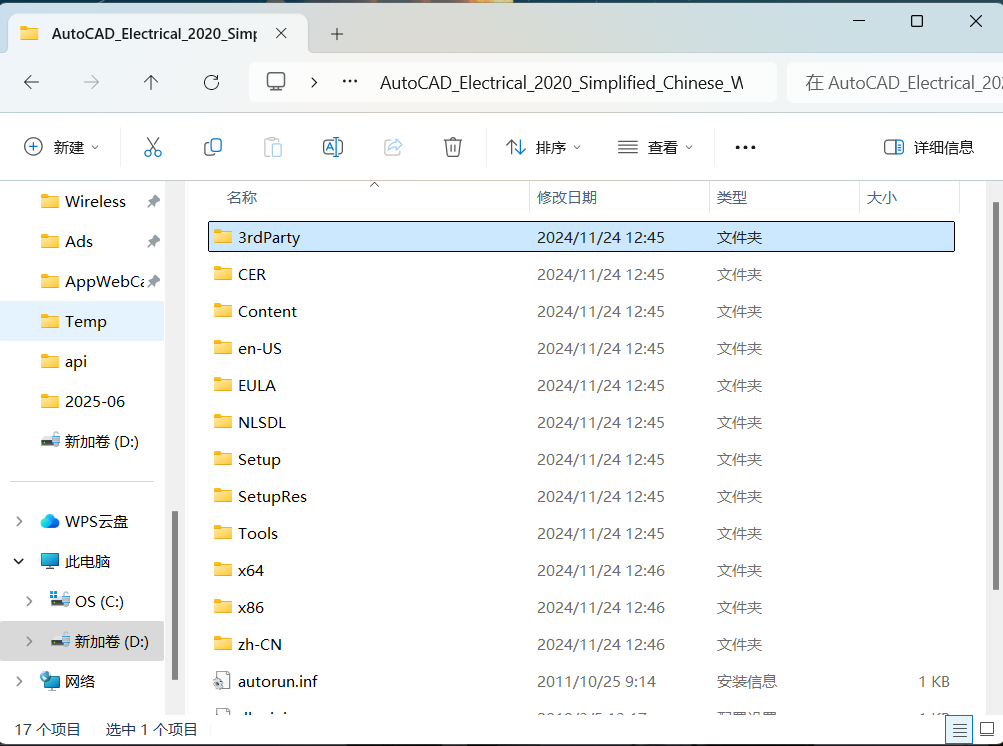Select the Setup folder row

[581, 459]
